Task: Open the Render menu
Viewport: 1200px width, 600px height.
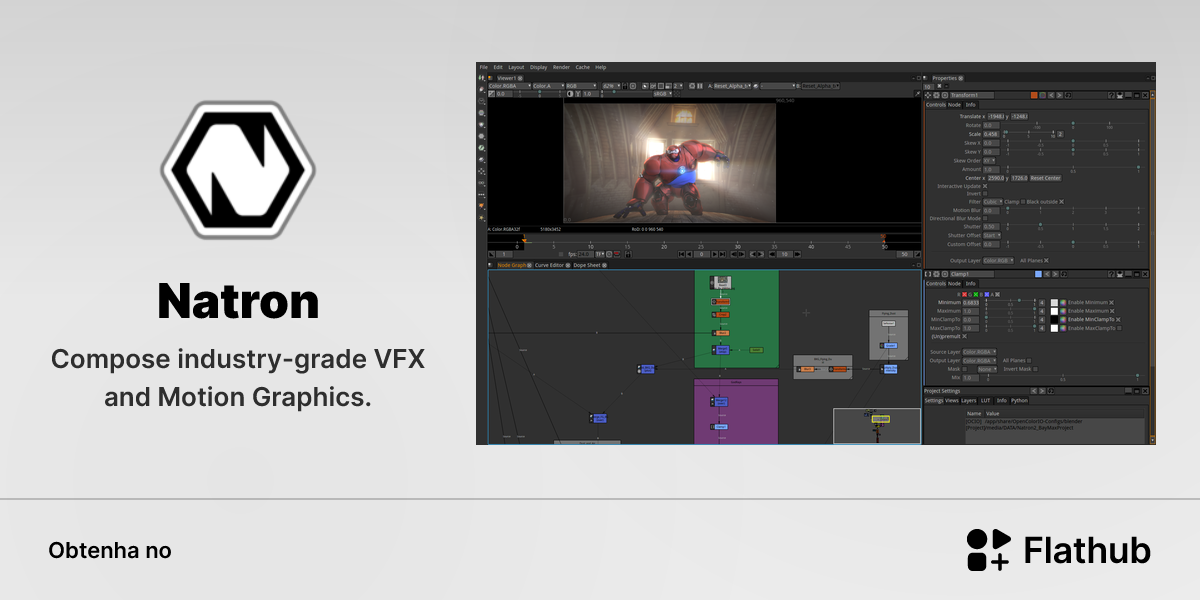Action: [561, 67]
